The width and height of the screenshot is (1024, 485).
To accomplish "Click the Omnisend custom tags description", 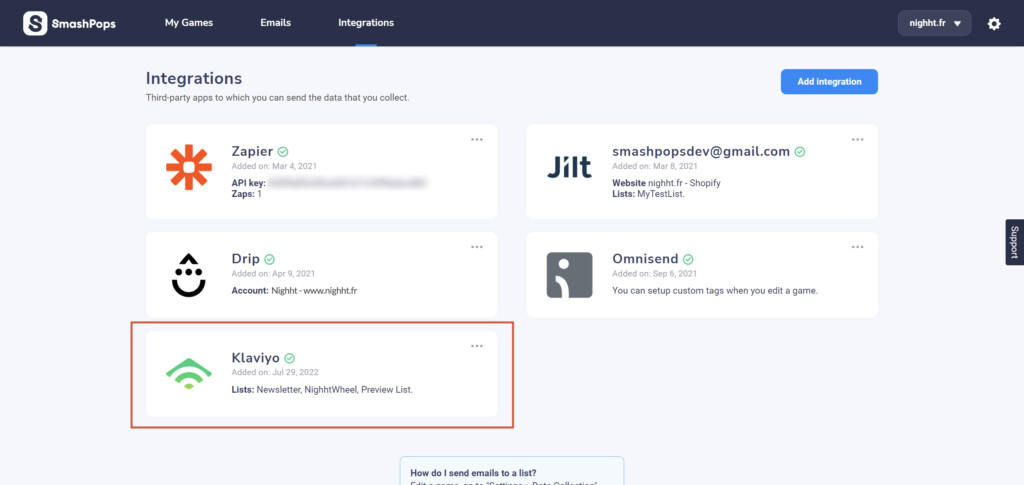I will (x=715, y=290).
